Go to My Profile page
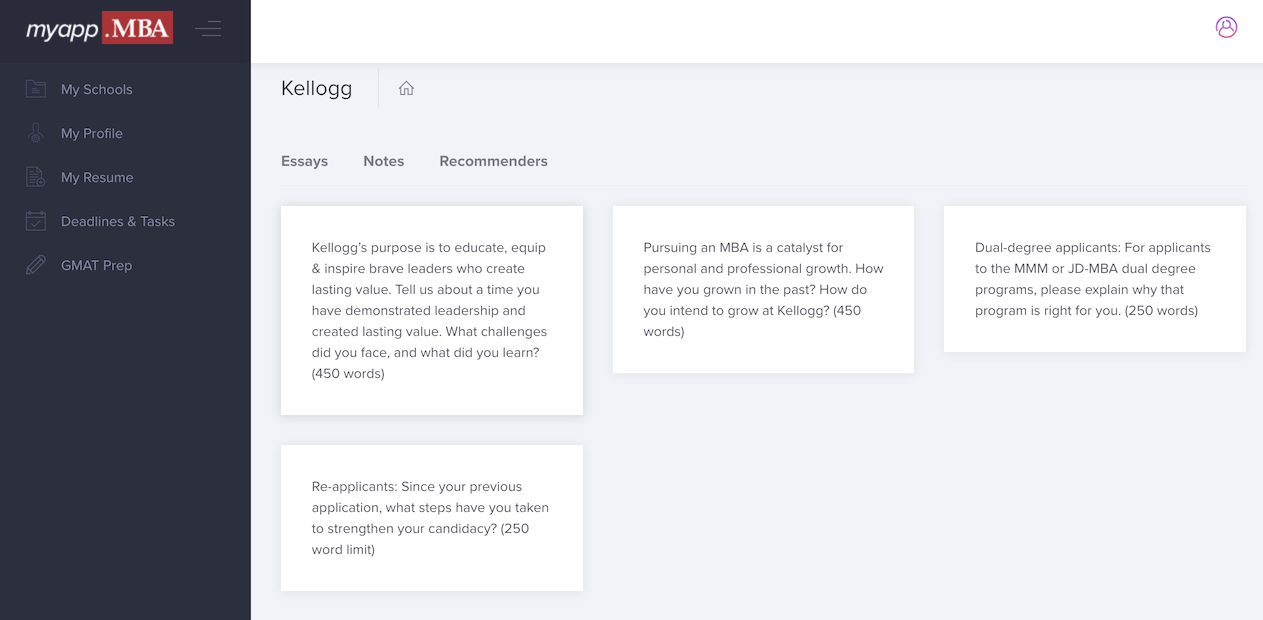 click(x=91, y=133)
